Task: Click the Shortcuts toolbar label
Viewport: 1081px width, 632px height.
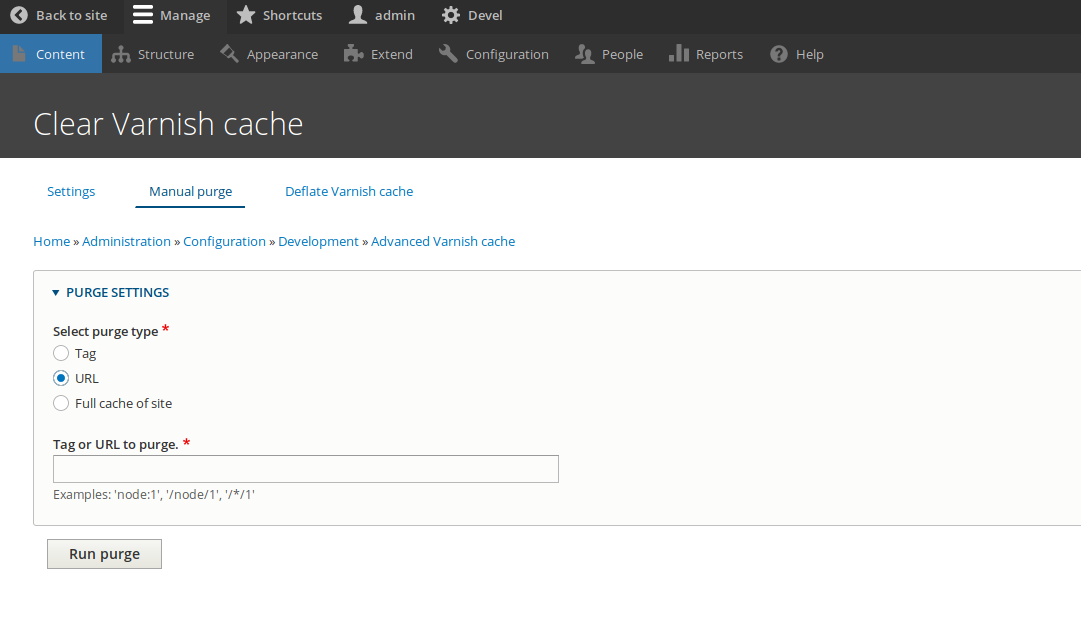Action: pos(292,15)
